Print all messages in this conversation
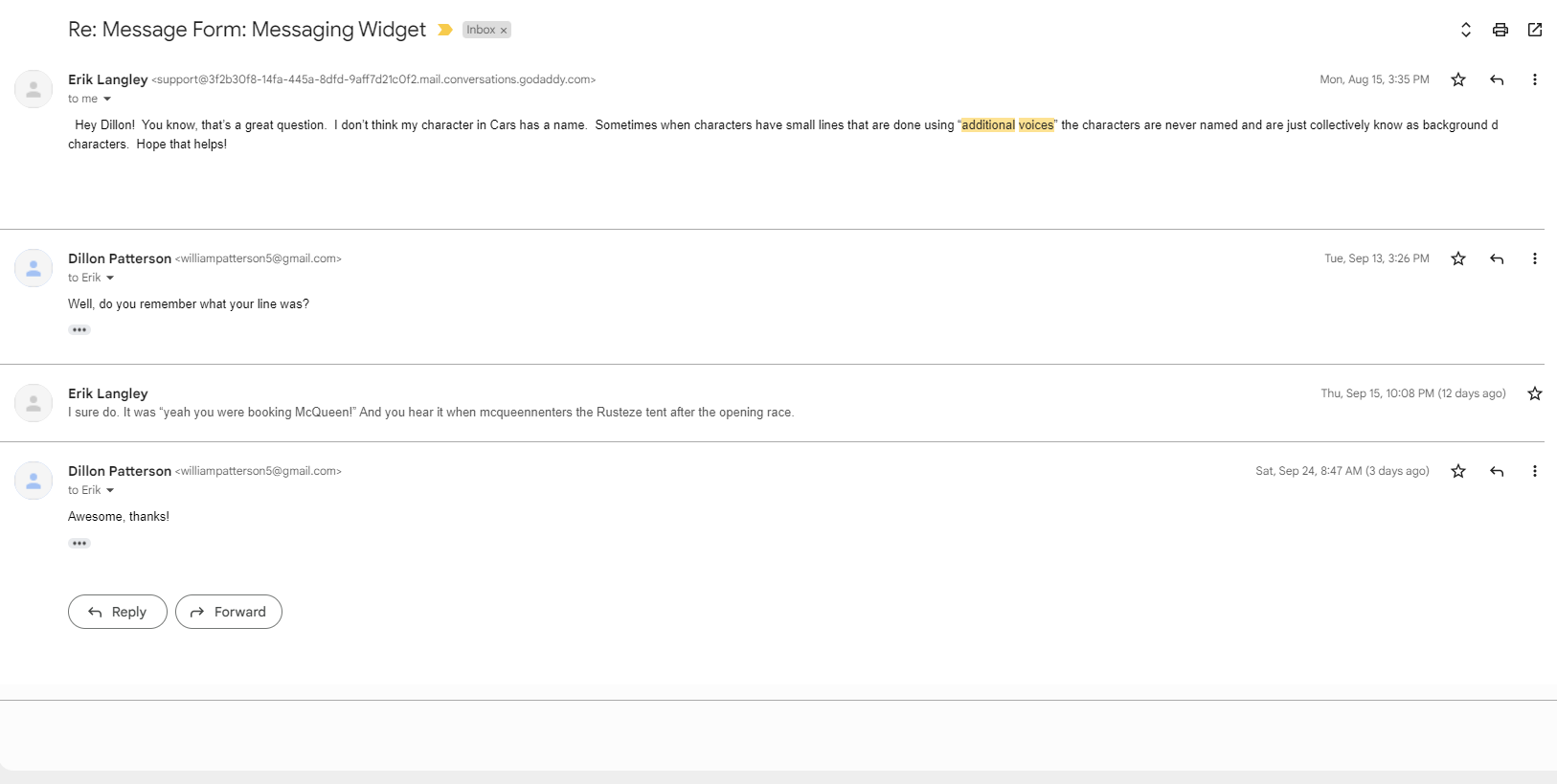Image resolution: width=1557 pixels, height=784 pixels. [x=1501, y=30]
